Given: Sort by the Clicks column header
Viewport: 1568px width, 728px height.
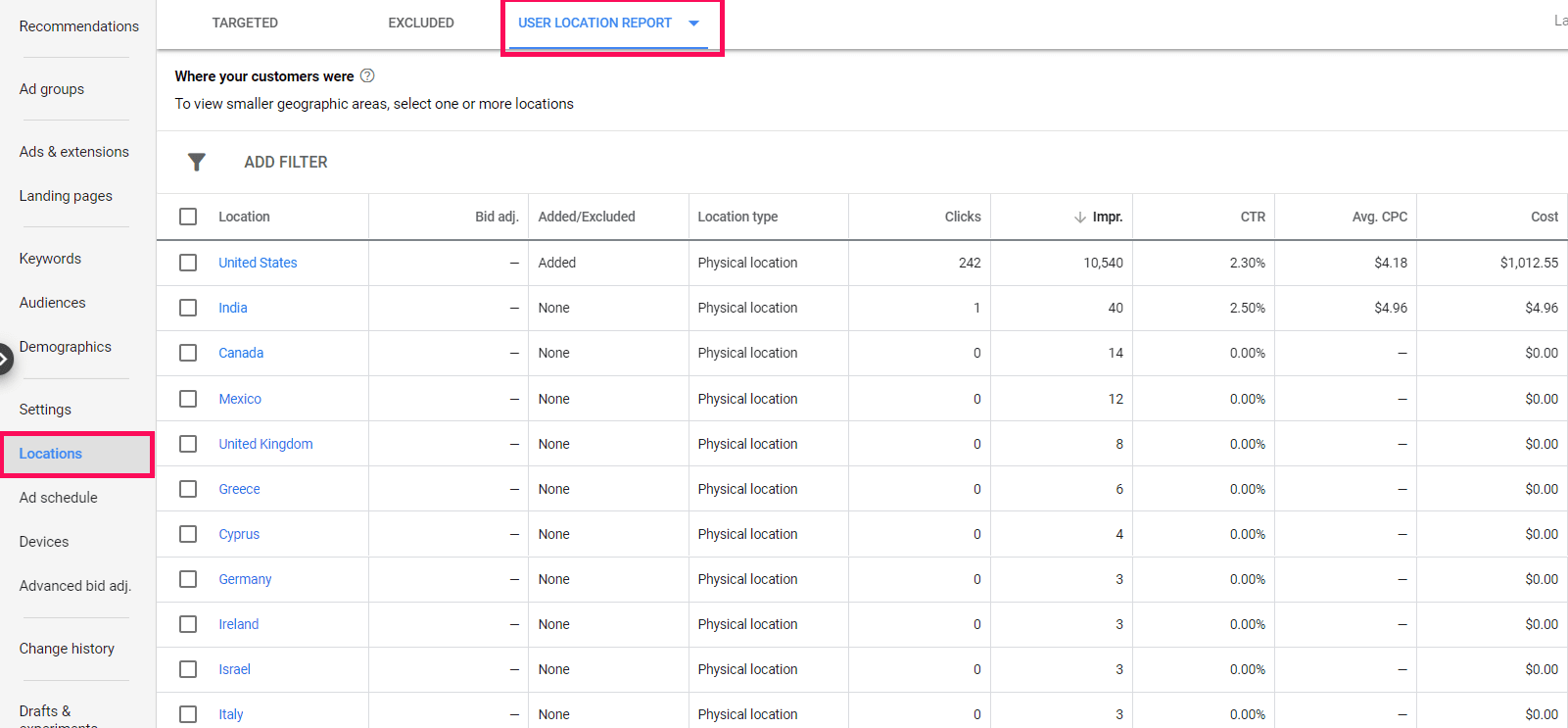Looking at the screenshot, I should pos(962,217).
